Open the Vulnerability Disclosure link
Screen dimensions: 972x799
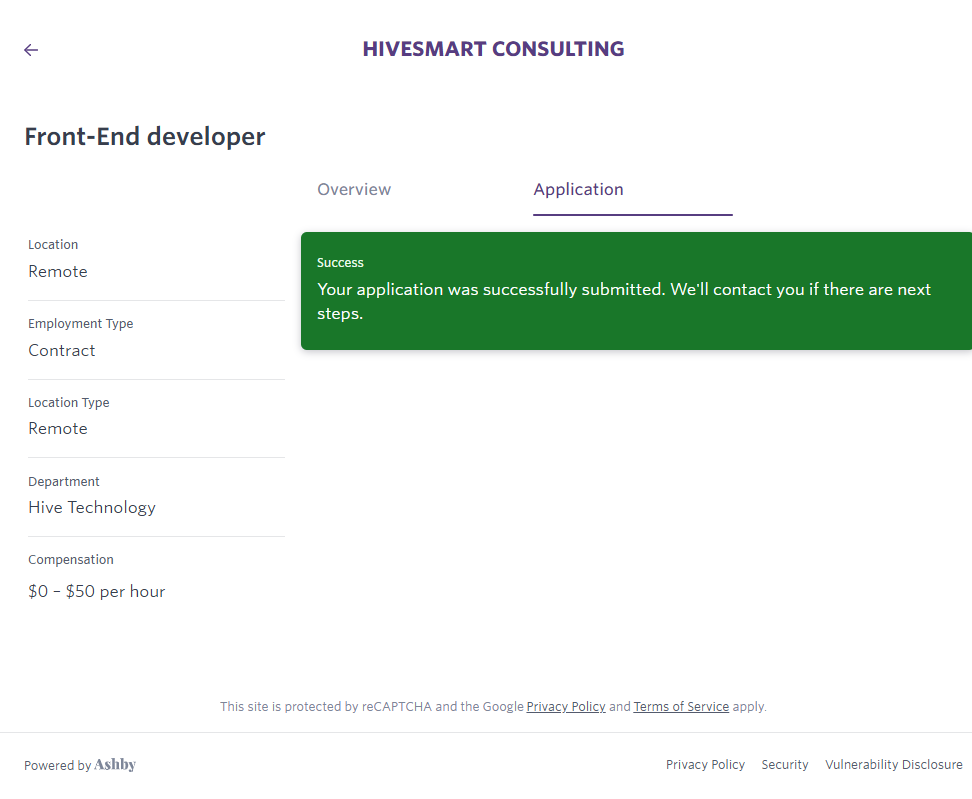click(x=893, y=765)
